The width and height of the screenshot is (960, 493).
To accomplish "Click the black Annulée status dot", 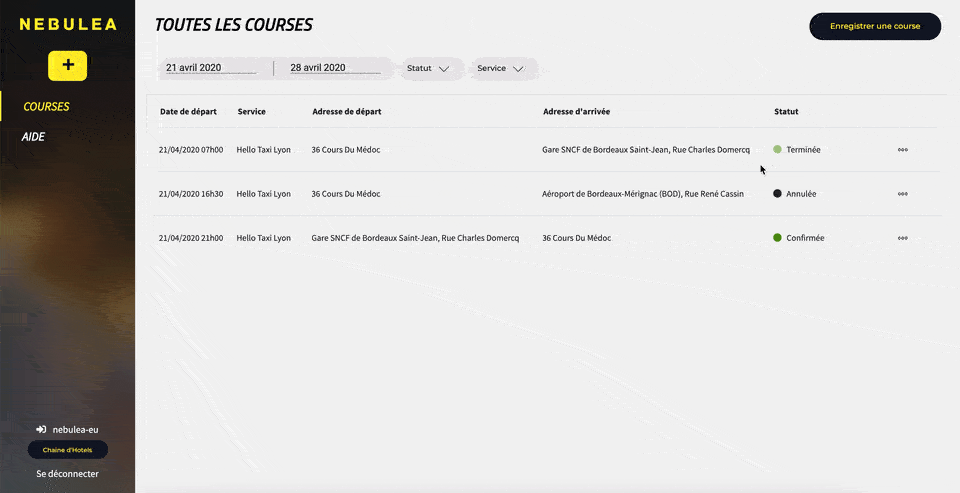I will (778, 194).
